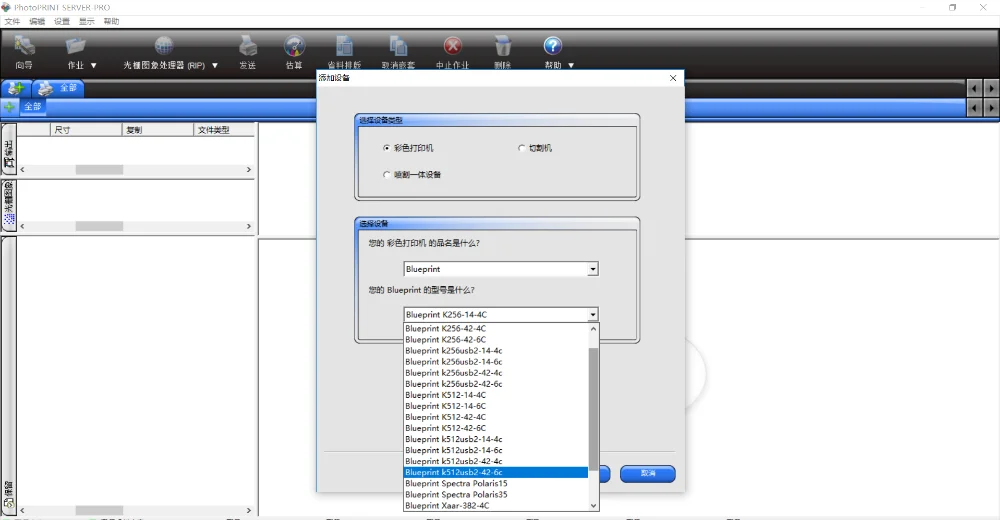
Task: Open the 编辑 menu
Action: pos(37,21)
